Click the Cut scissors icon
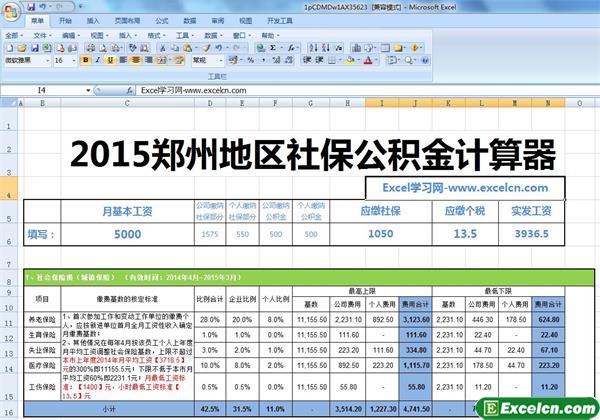600x420 pixels. coord(163,48)
